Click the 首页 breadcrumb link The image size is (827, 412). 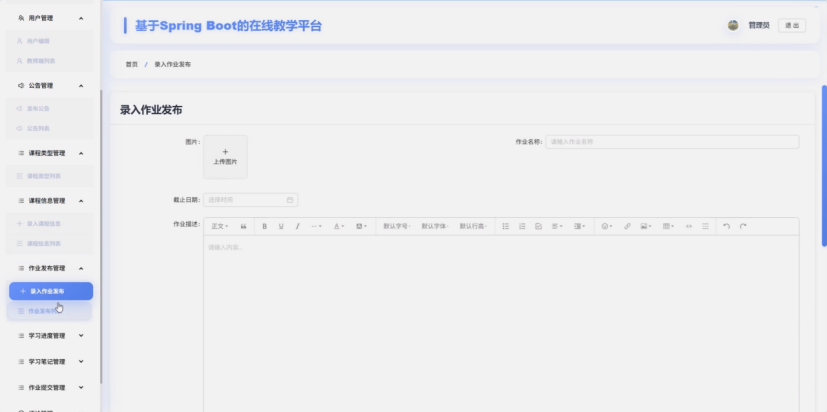click(x=131, y=64)
